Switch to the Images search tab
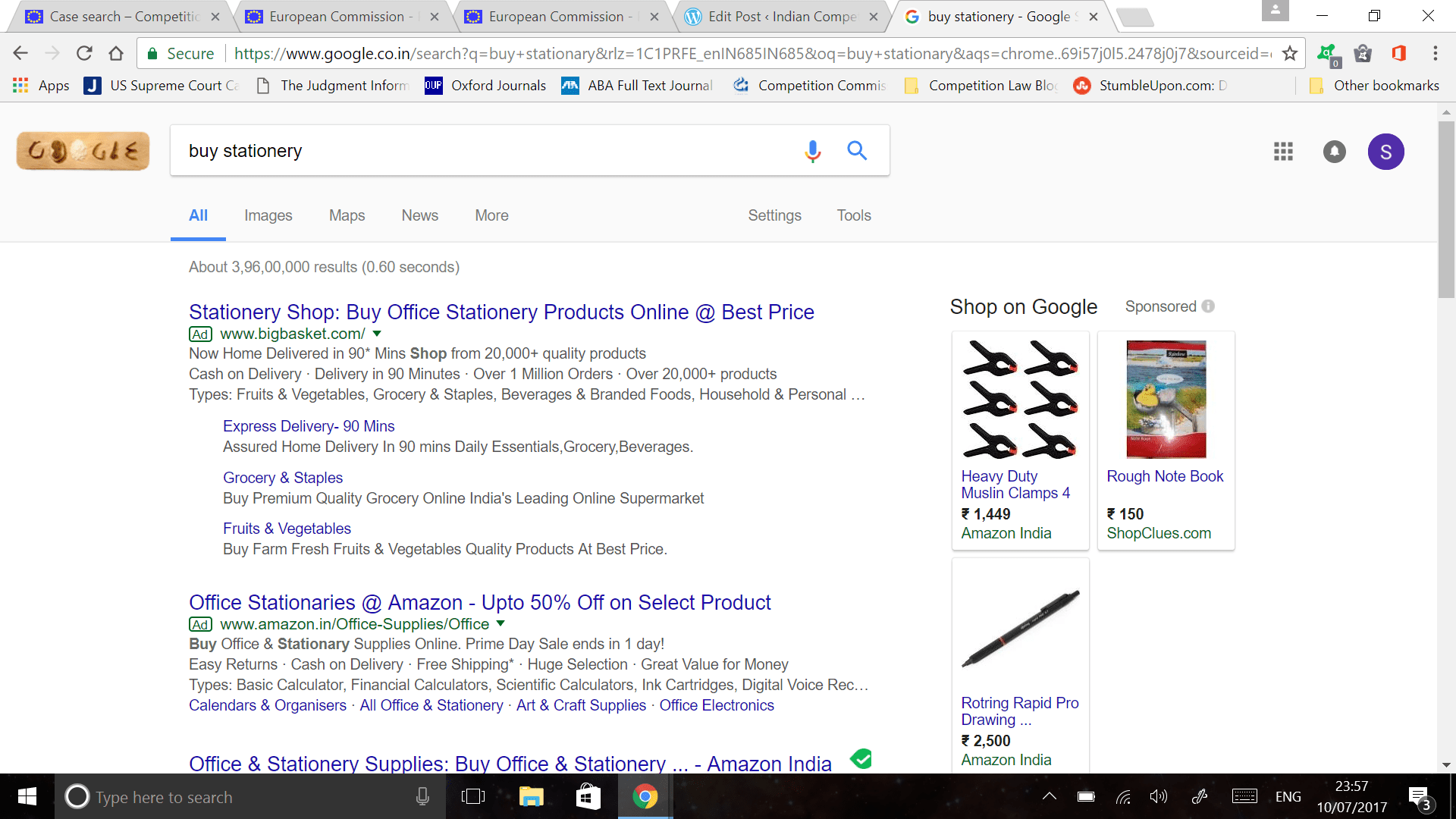 coord(268,215)
